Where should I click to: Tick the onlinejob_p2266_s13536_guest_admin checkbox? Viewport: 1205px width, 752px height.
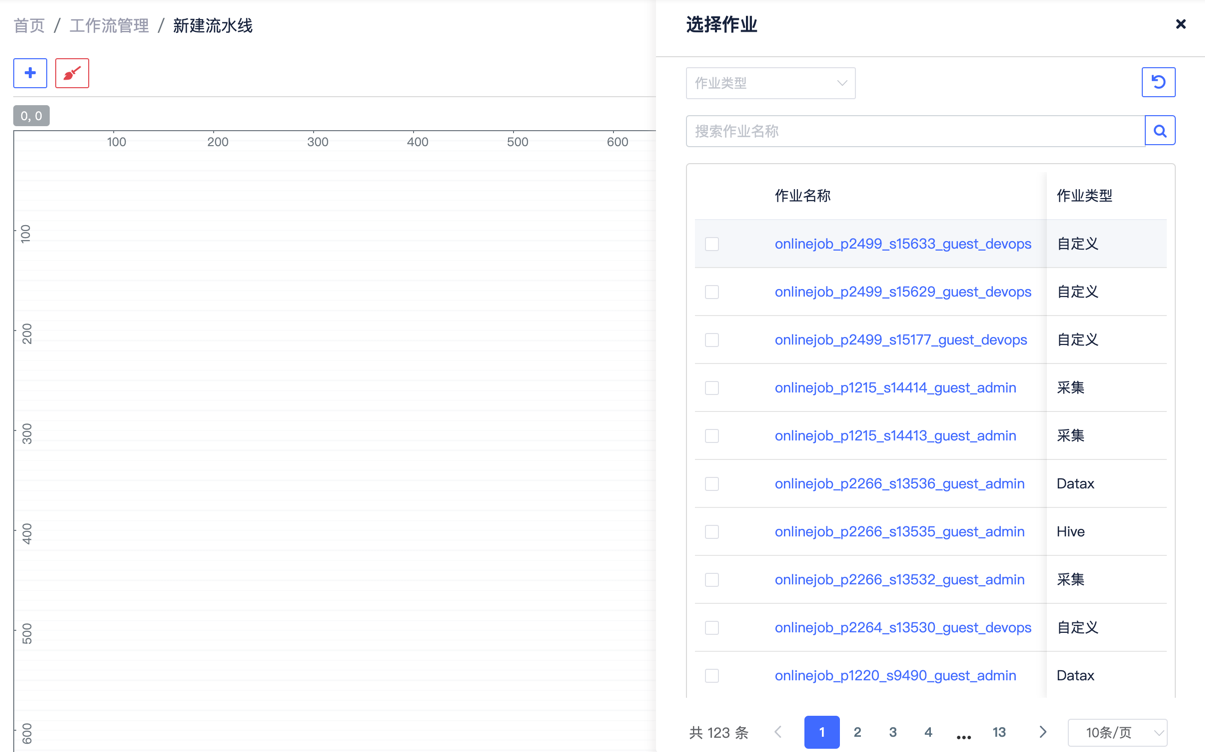[712, 484]
